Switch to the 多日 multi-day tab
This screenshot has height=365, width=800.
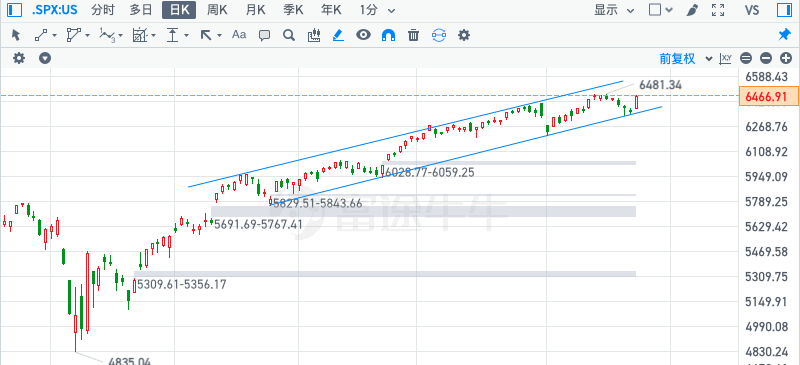click(141, 10)
